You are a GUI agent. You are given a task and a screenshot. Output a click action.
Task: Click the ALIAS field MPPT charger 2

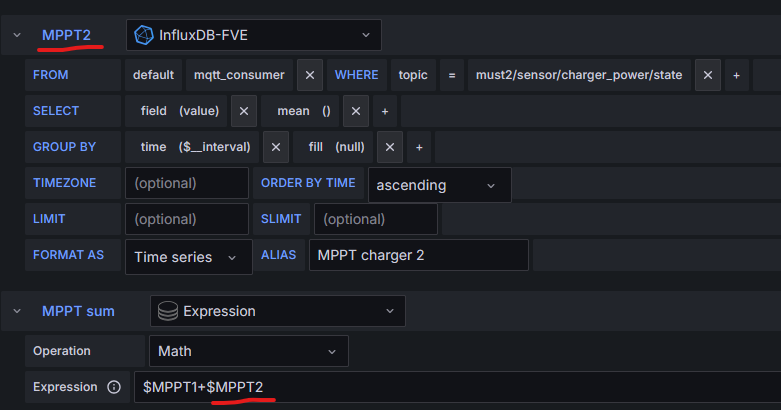(x=418, y=255)
